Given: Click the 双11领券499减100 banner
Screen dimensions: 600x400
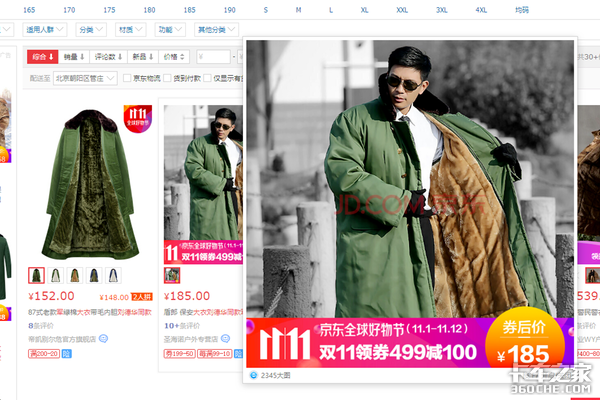Looking at the screenshot, I should [398, 352].
